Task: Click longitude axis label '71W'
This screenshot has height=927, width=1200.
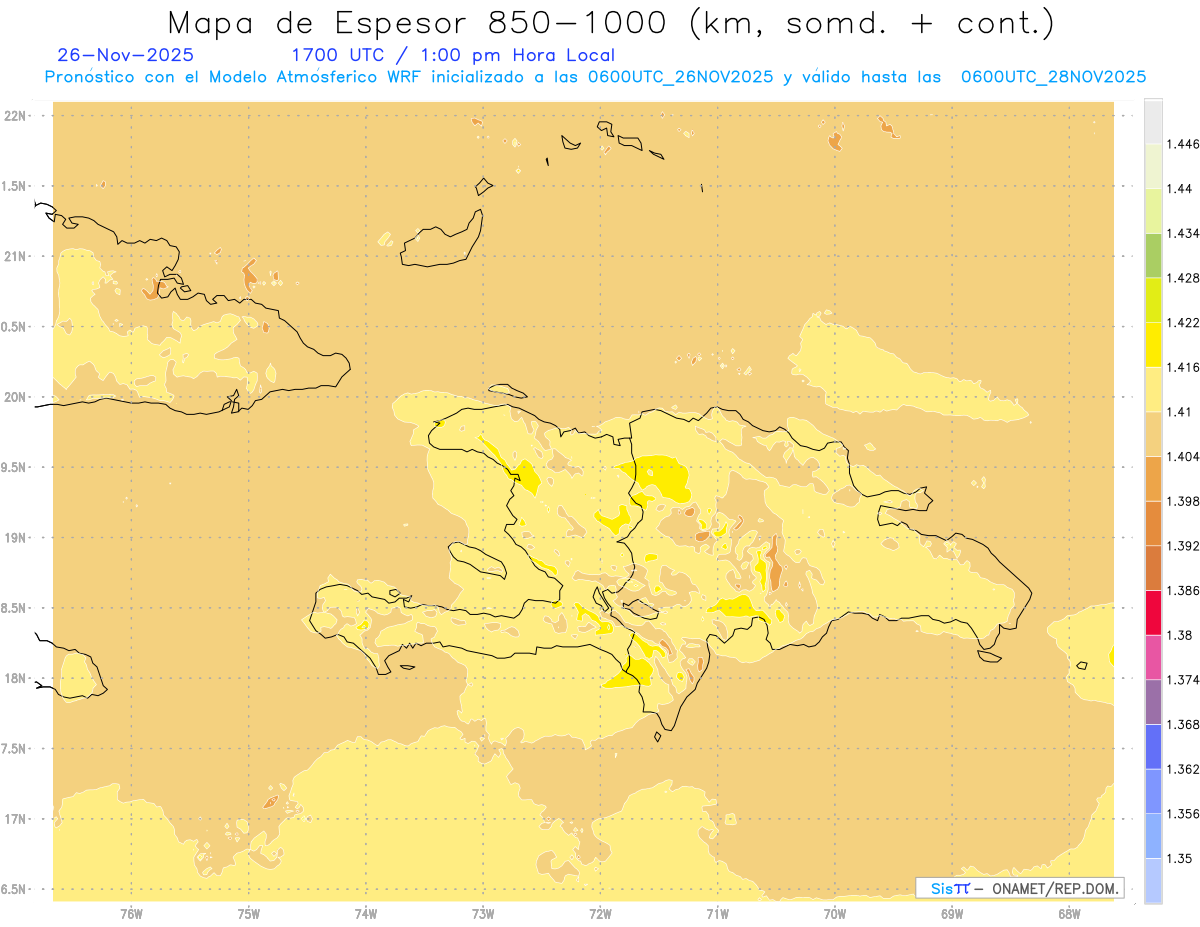Action: point(717,914)
